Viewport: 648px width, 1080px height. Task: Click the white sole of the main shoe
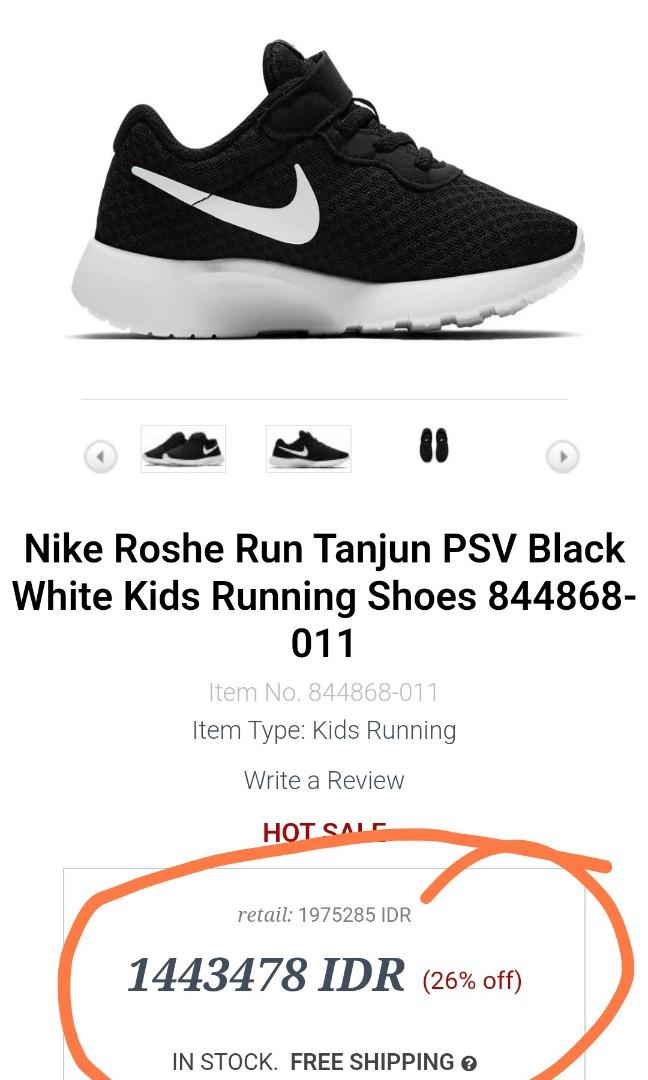pyautogui.click(x=328, y=288)
